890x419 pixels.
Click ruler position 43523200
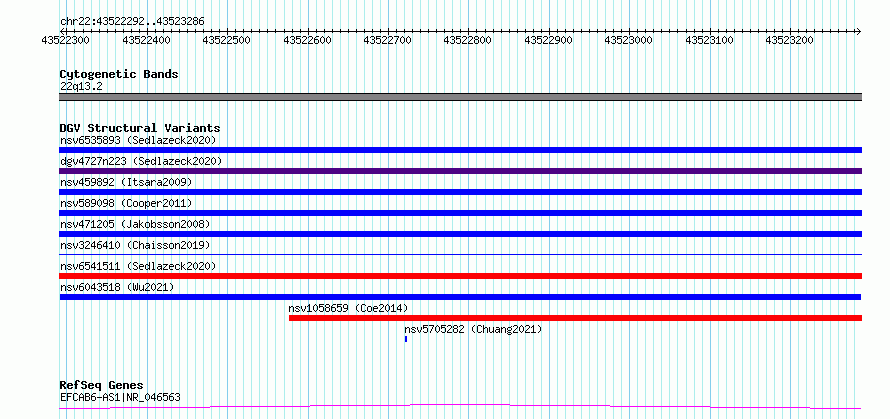[x=790, y=40]
